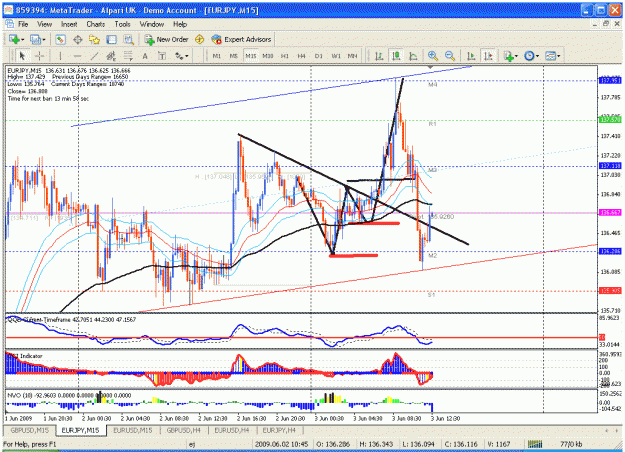Open the Window menu
Screen dimensions: 625x452
coord(152,24)
